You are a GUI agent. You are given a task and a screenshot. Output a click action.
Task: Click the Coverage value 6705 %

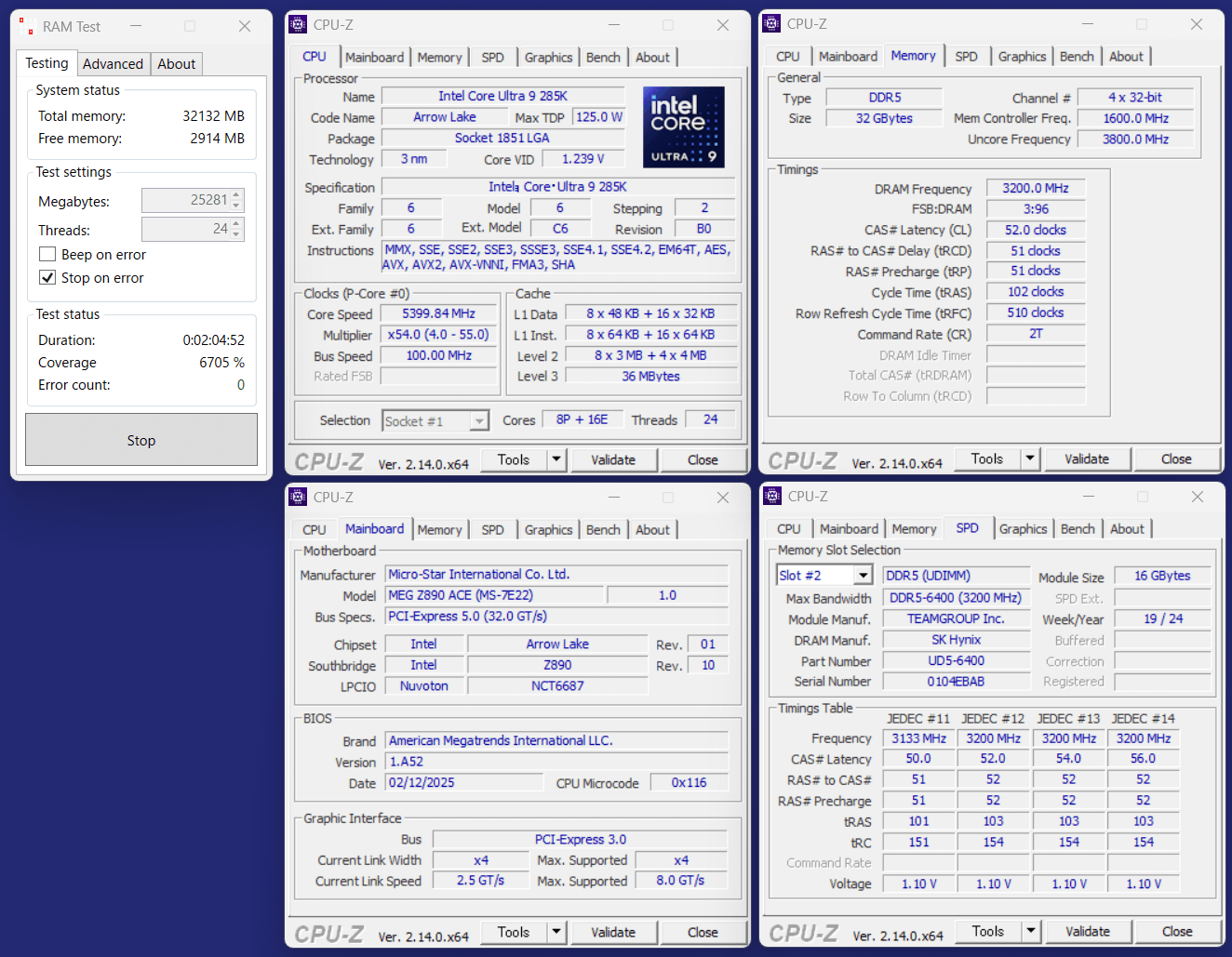point(221,363)
